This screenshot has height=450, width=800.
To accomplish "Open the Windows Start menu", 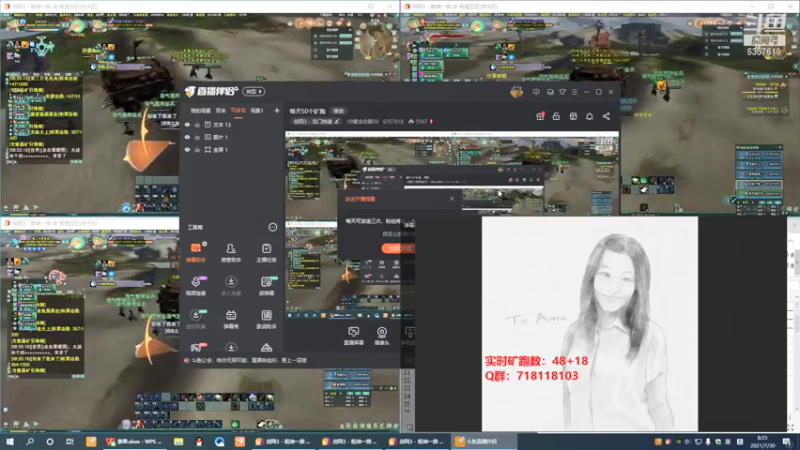I will point(10,441).
